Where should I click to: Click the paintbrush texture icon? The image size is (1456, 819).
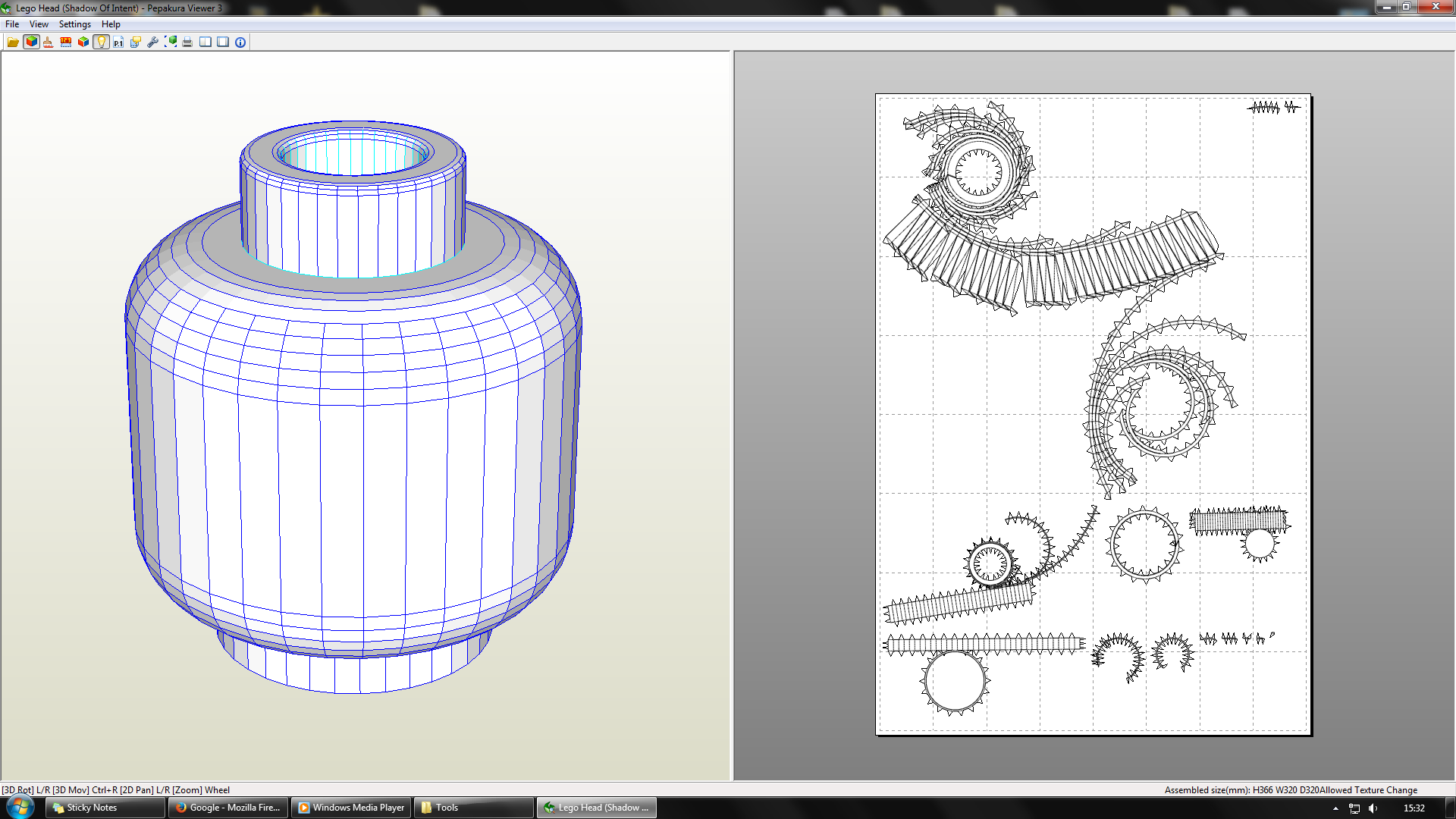pos(49,42)
